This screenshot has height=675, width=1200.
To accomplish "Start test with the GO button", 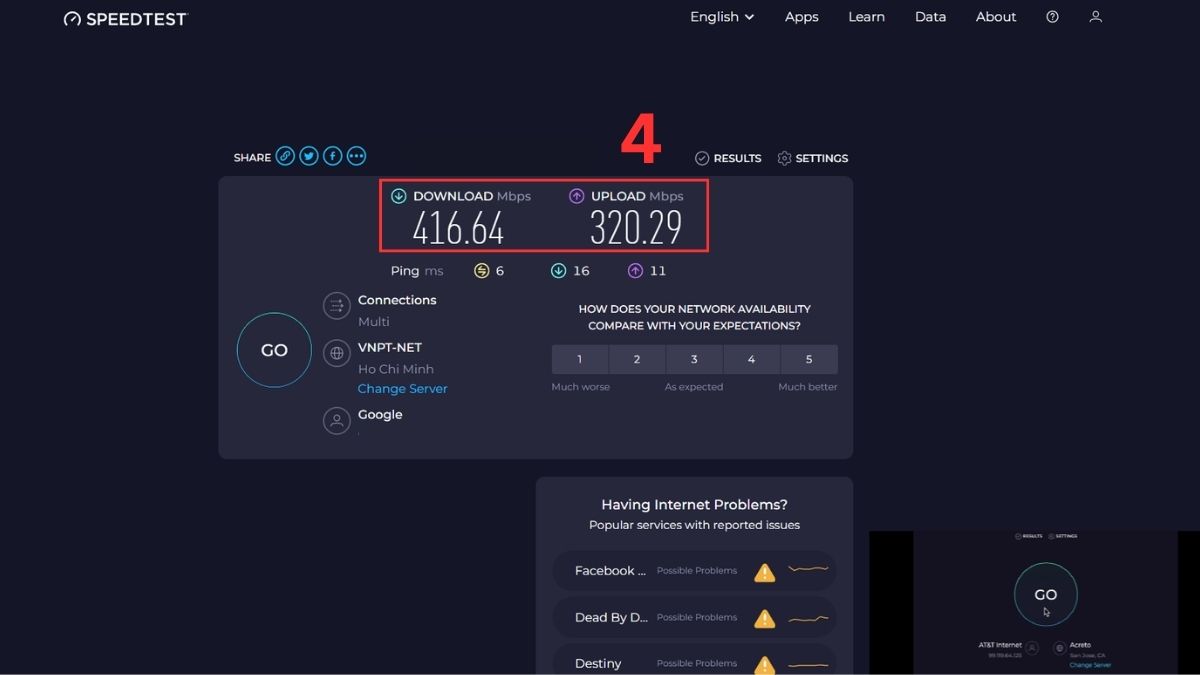I will coord(274,350).
